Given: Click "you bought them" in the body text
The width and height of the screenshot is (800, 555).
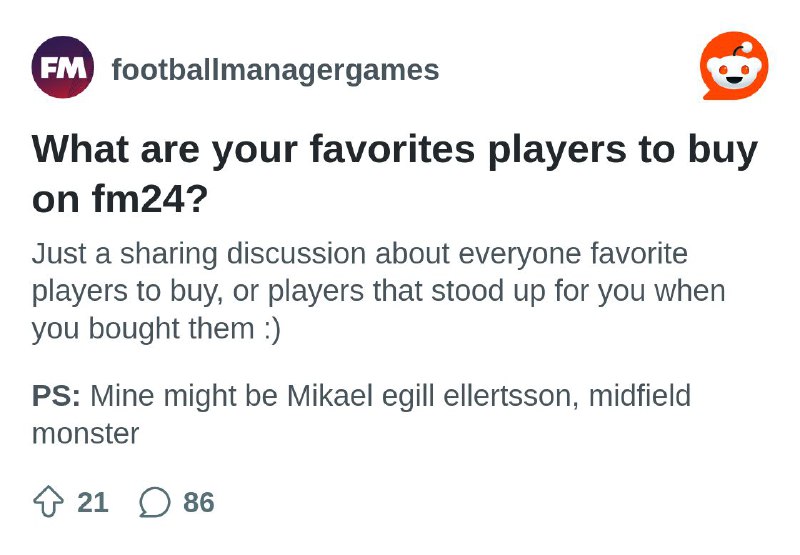Looking at the screenshot, I should click(143, 329).
